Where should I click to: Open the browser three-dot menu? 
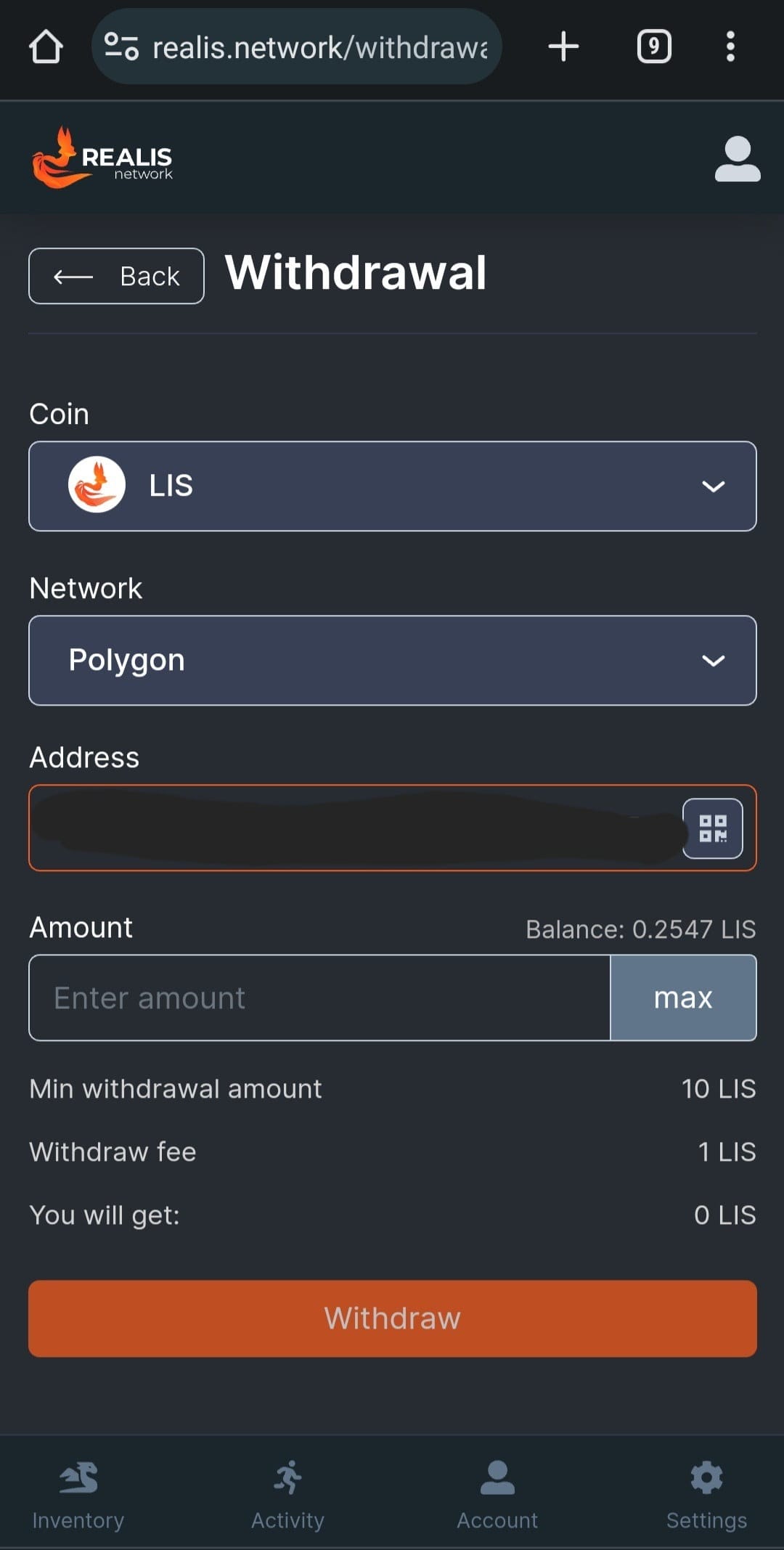[x=730, y=47]
